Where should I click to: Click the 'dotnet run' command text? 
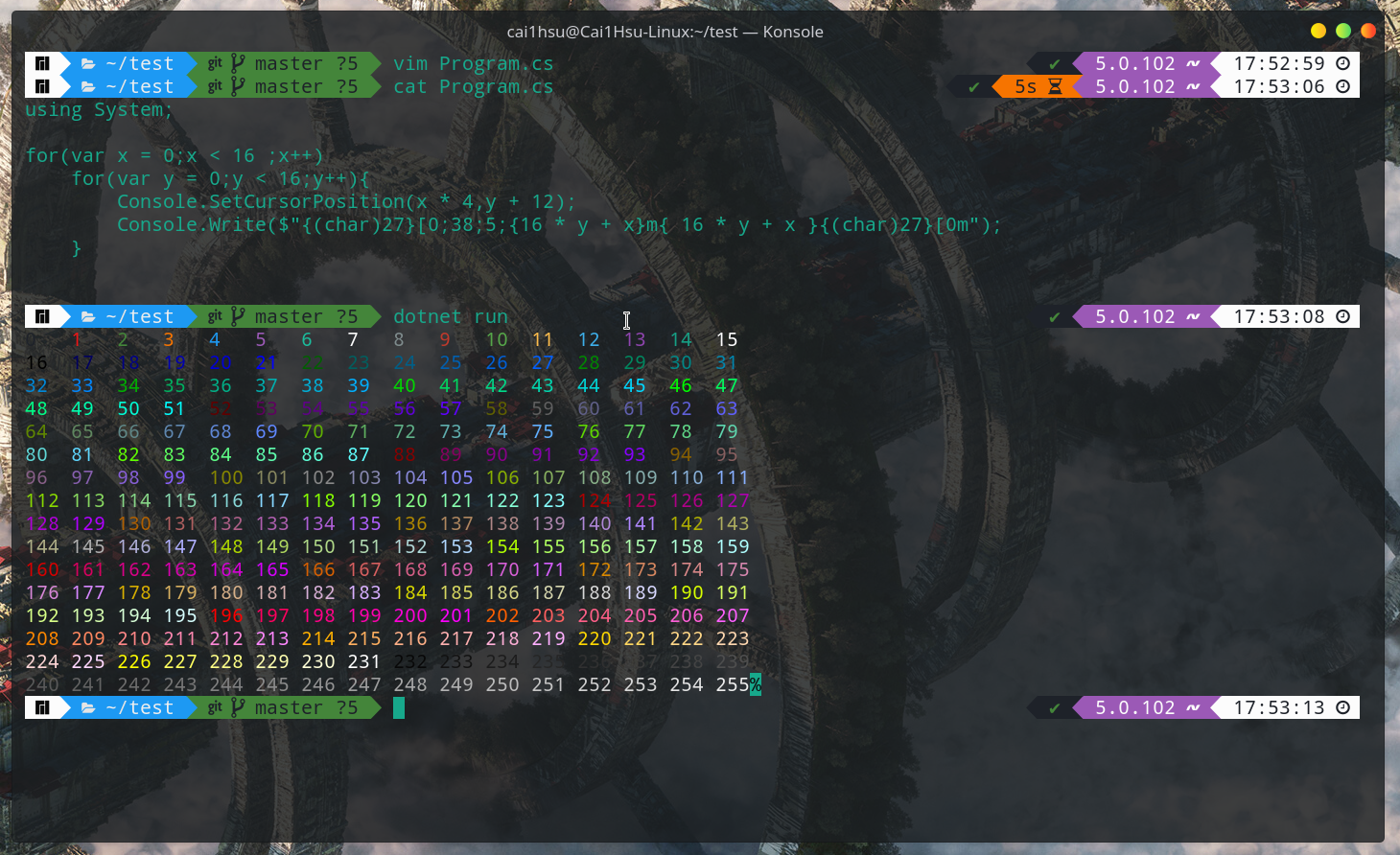450,316
